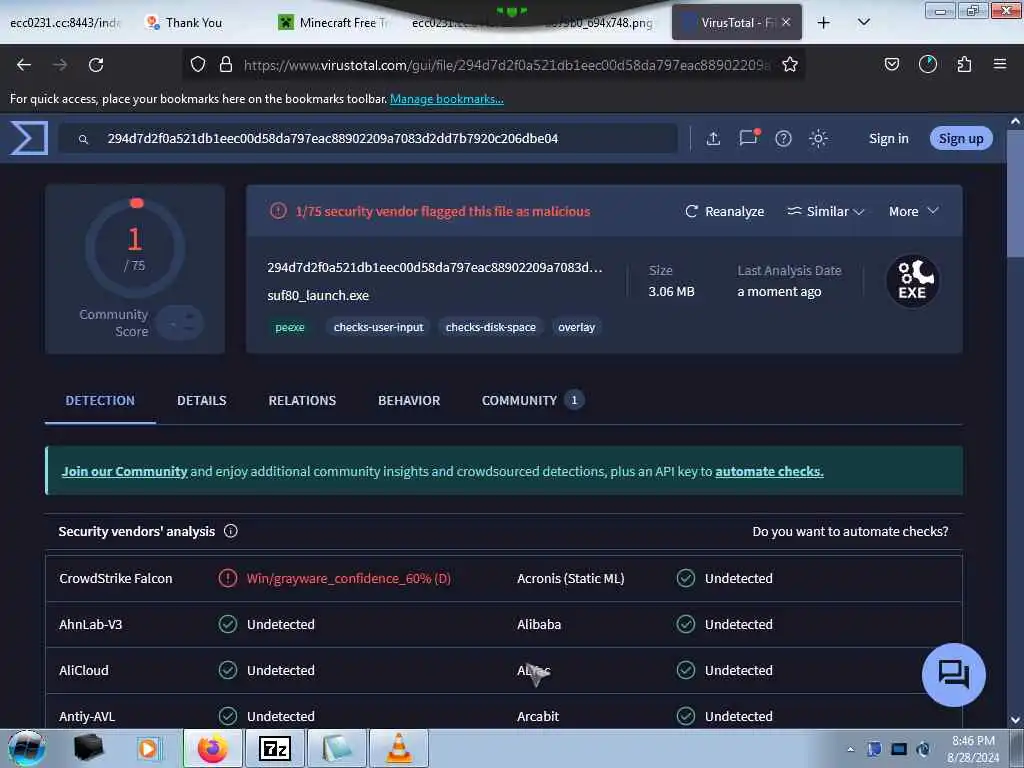Open the list all tabs chevron
Screen dimensions: 1024x768
click(863, 23)
